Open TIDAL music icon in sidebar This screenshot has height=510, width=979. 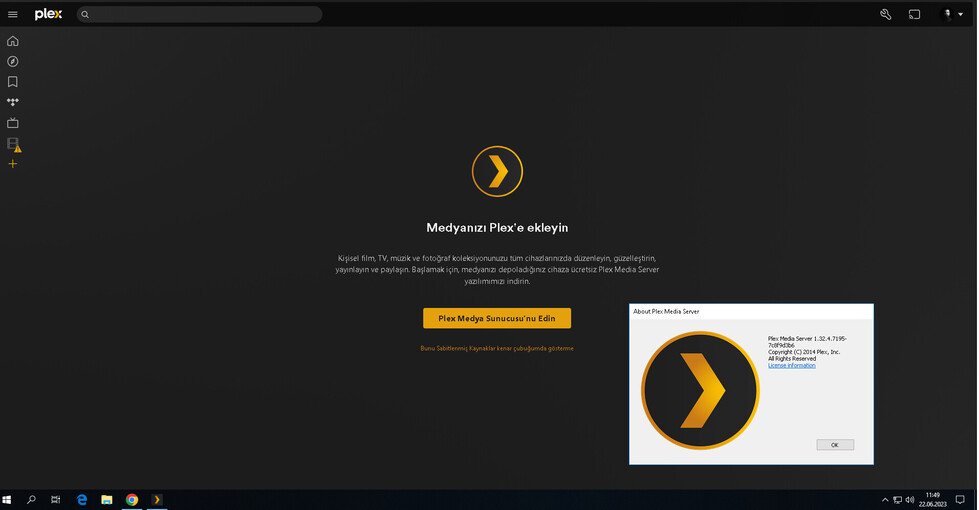pos(12,102)
